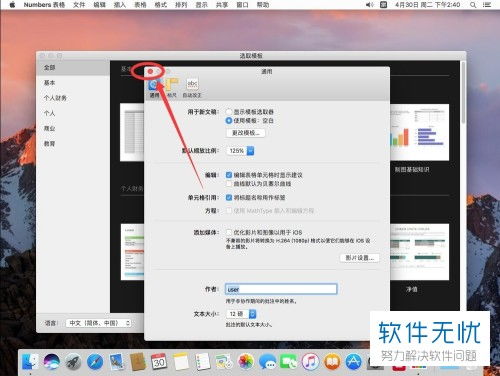The width and height of the screenshot is (500, 376).
Task: Open the 12 磅 text size dropdown
Action: click(x=241, y=314)
